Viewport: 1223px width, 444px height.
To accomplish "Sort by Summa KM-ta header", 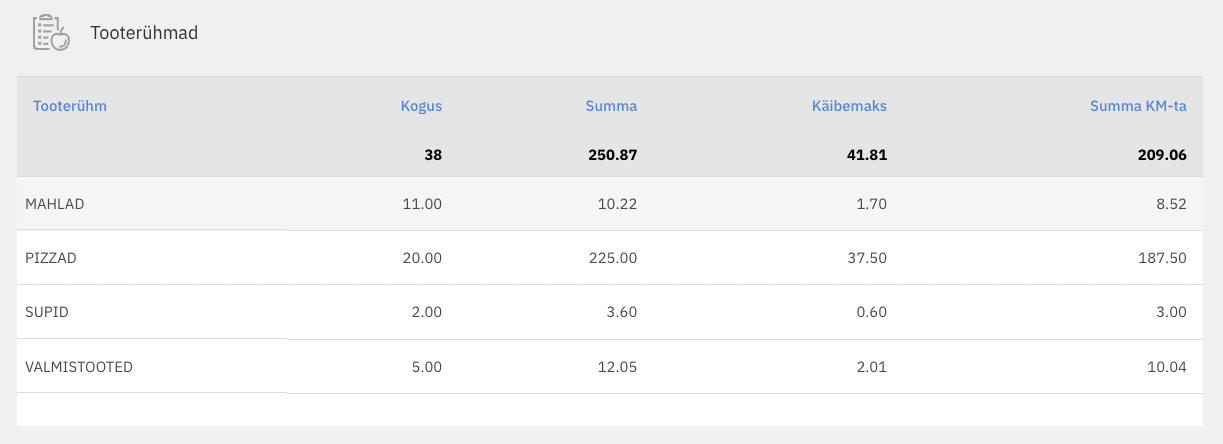I will (x=1138, y=106).
